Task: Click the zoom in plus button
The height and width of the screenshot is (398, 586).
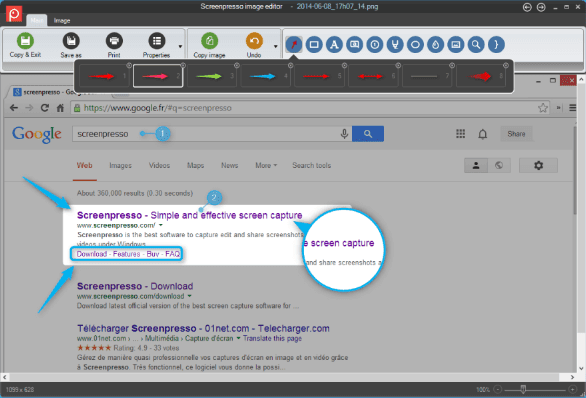Action: pyautogui.click(x=572, y=389)
